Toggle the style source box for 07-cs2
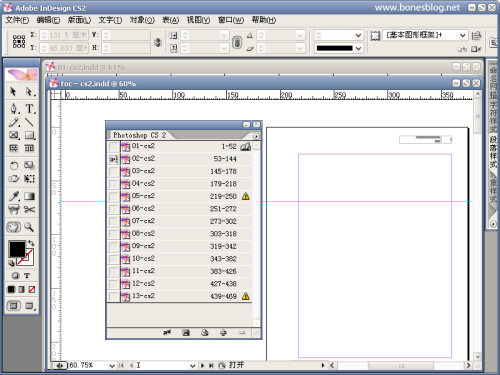 [x=114, y=221]
